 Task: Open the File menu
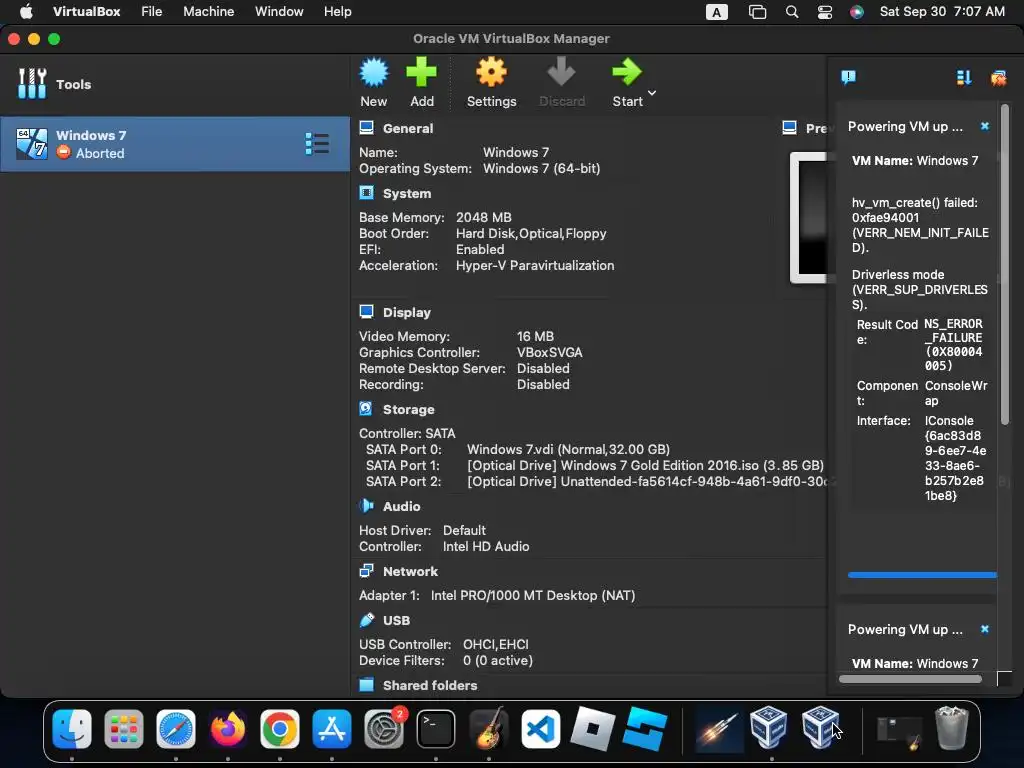pyautogui.click(x=152, y=11)
